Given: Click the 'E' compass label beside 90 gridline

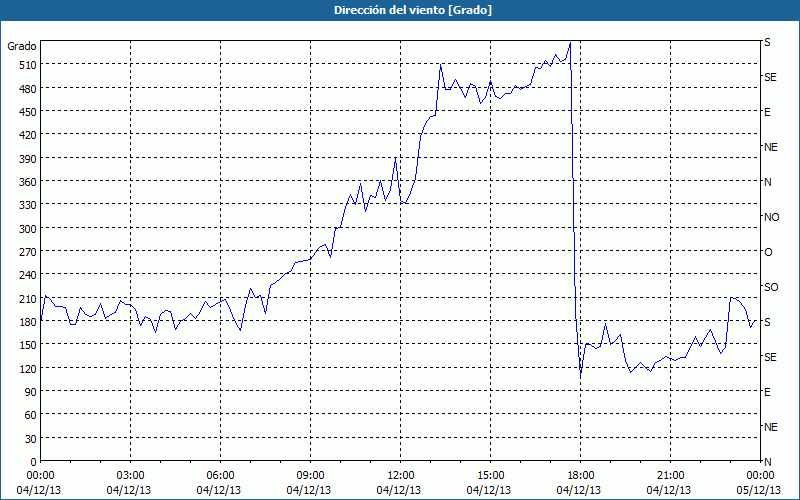Looking at the screenshot, I should (x=767, y=392).
